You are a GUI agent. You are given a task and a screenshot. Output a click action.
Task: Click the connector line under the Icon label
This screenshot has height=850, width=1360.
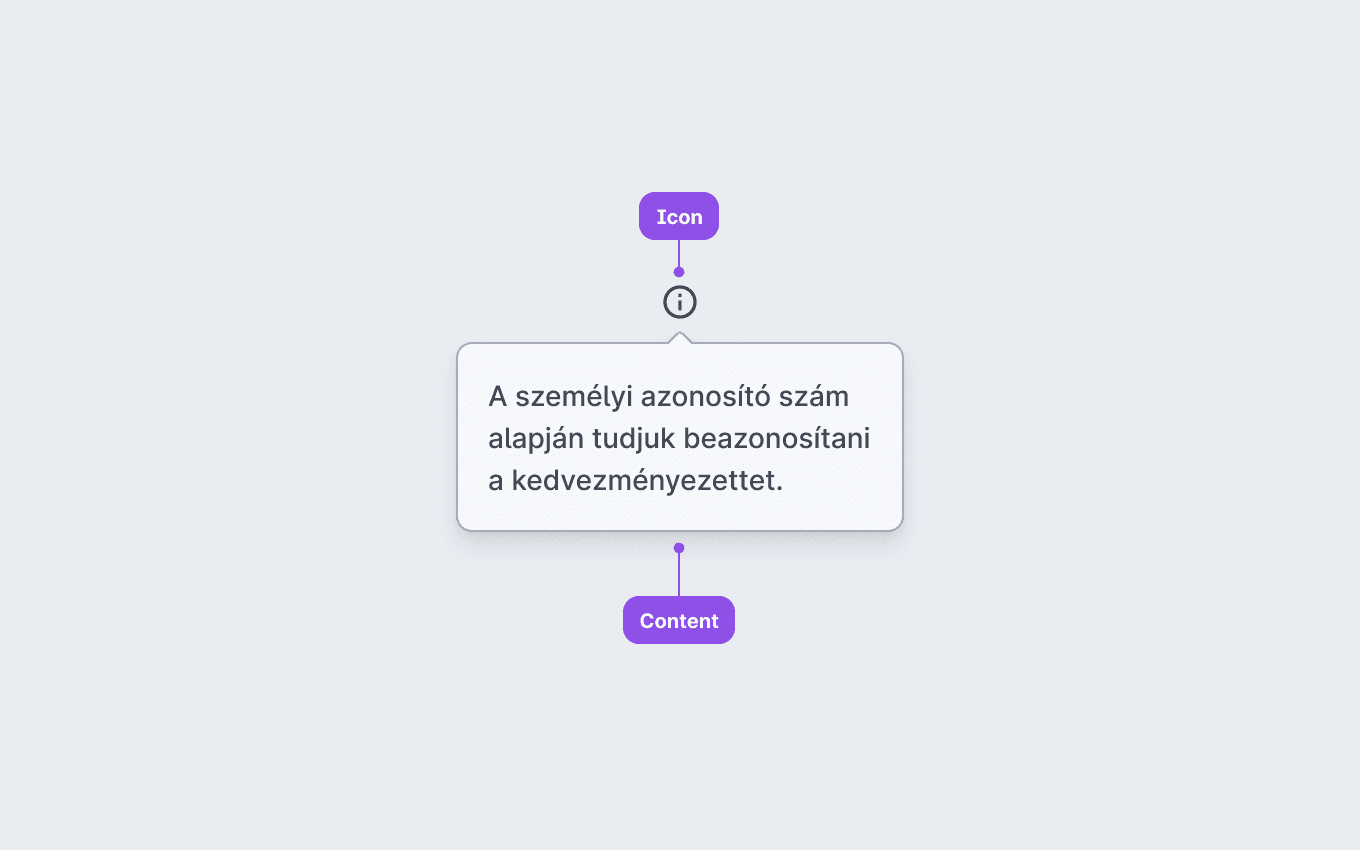click(x=679, y=253)
